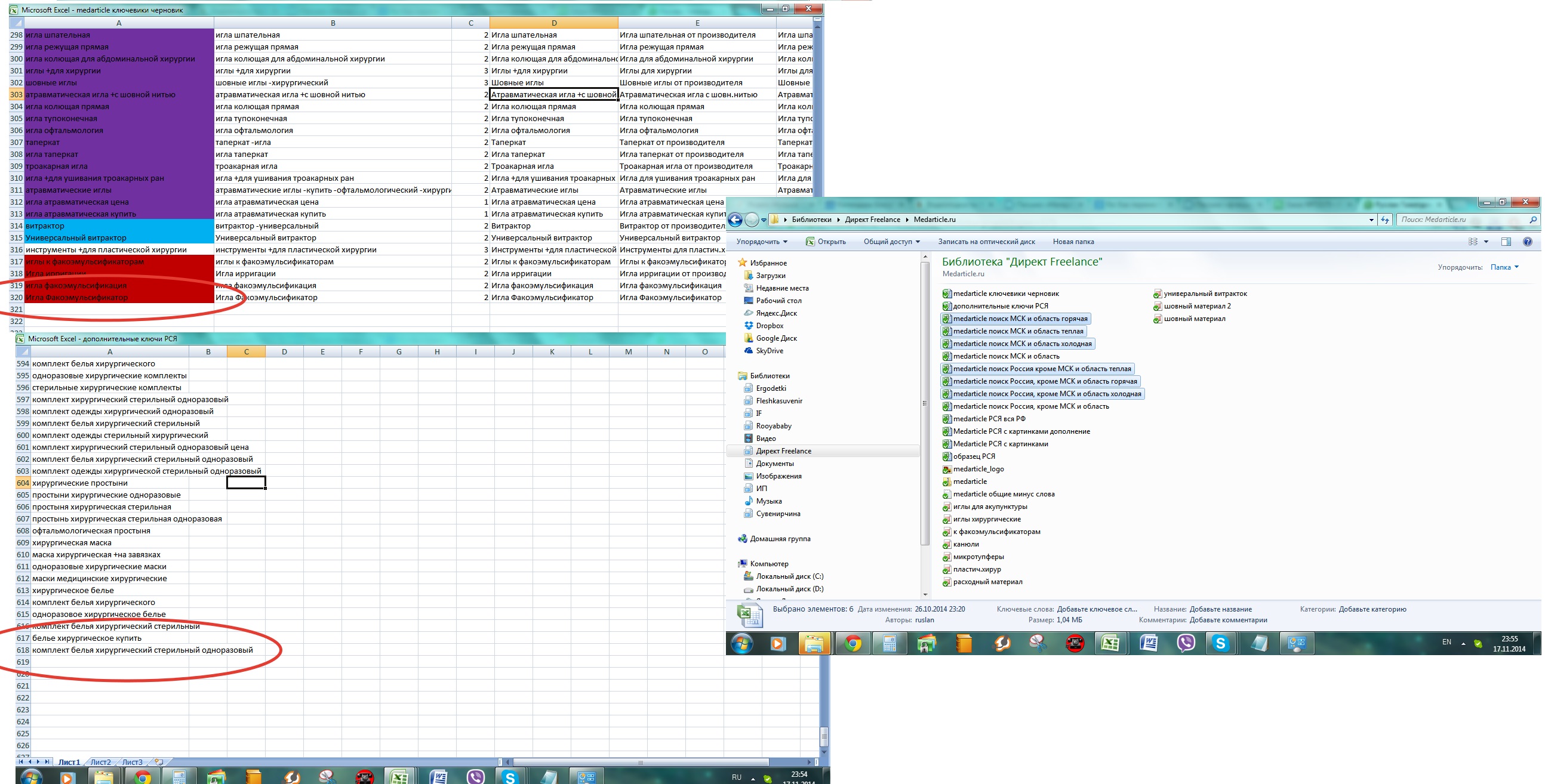Select Dropbox in the favorites tree
The width and height of the screenshot is (1545, 784).
coord(770,325)
